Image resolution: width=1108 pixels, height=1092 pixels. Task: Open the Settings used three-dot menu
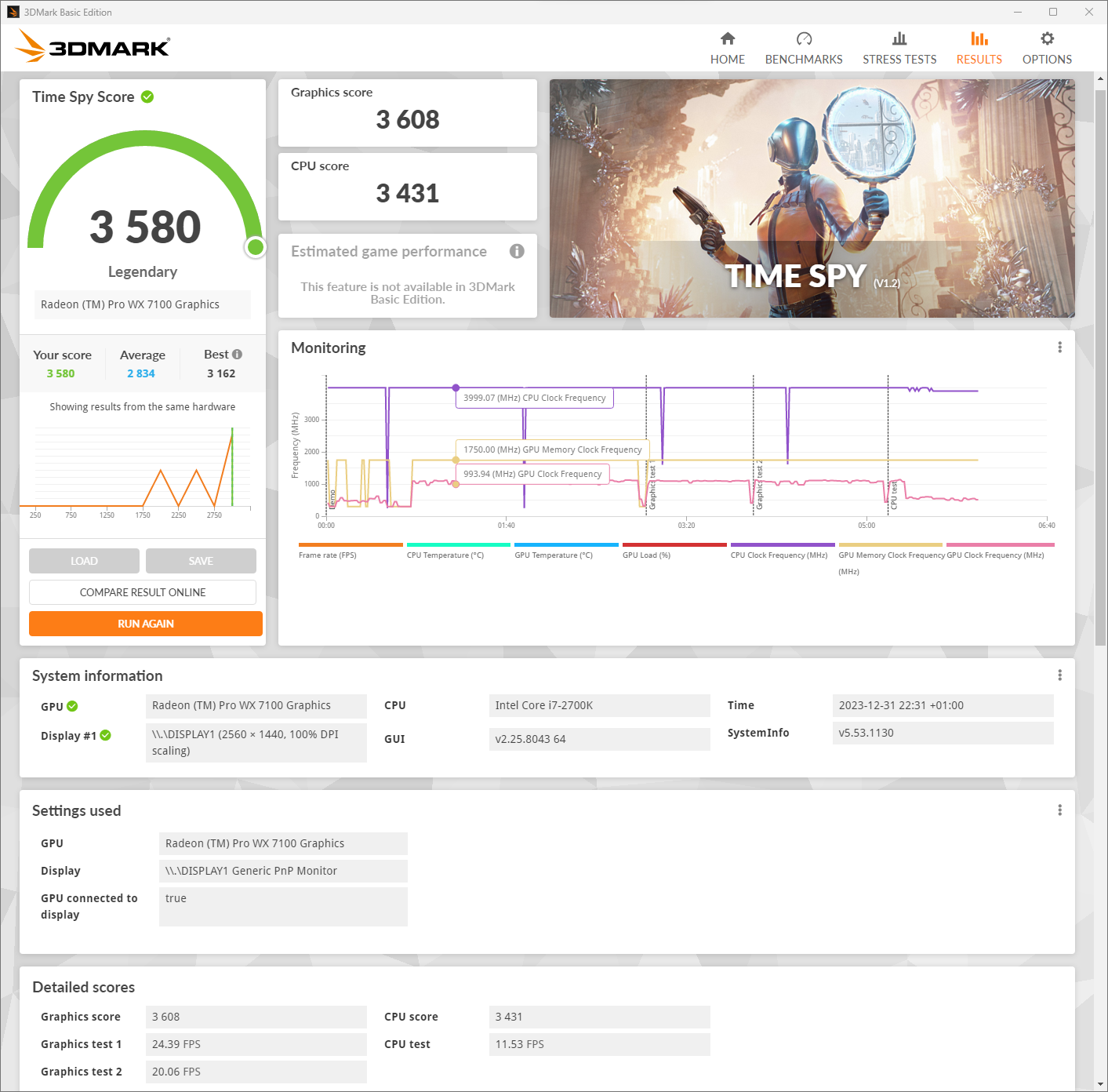click(1060, 810)
